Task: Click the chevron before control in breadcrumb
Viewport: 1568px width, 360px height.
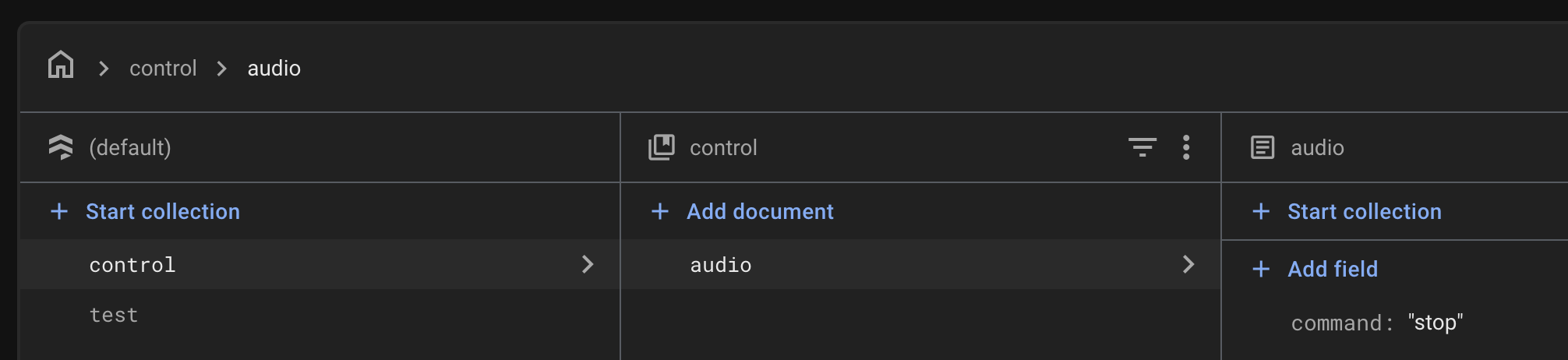Action: point(104,69)
